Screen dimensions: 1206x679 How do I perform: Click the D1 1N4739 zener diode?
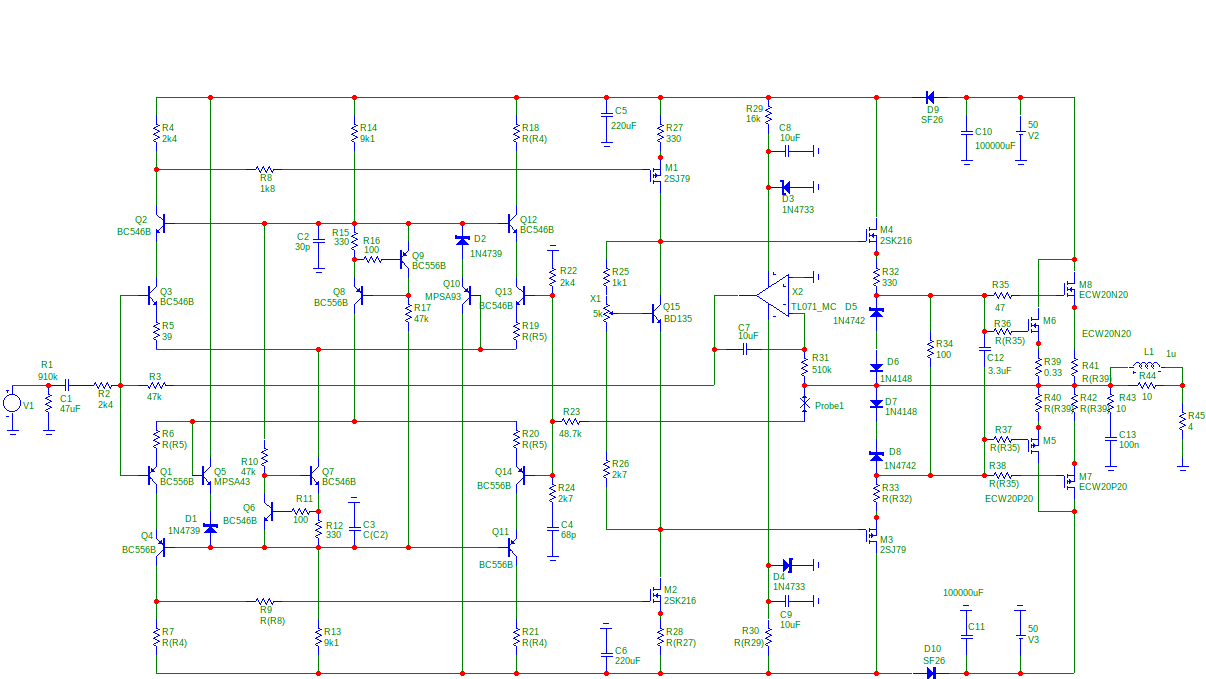pyautogui.click(x=210, y=527)
